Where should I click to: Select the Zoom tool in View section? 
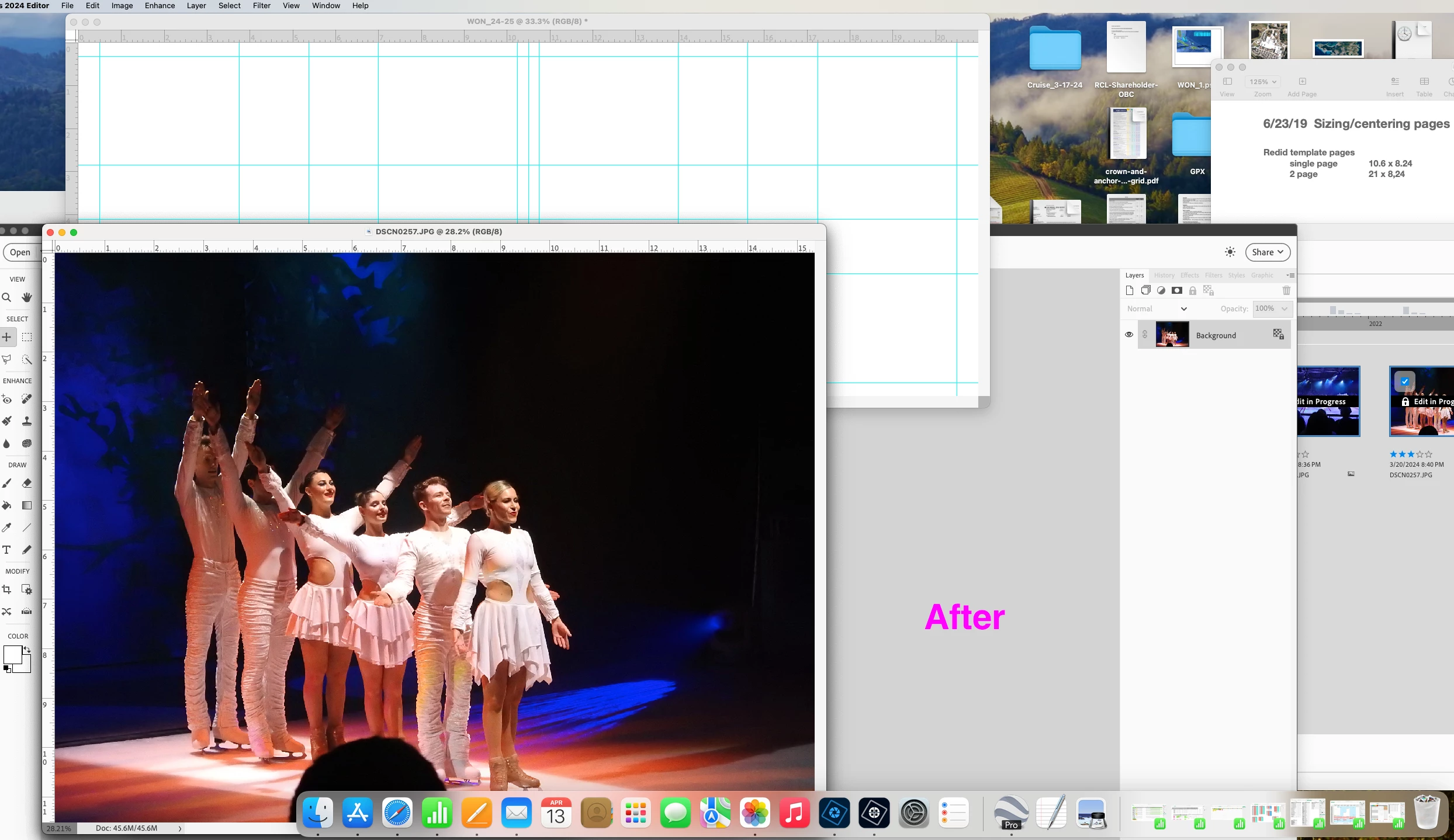(7, 297)
